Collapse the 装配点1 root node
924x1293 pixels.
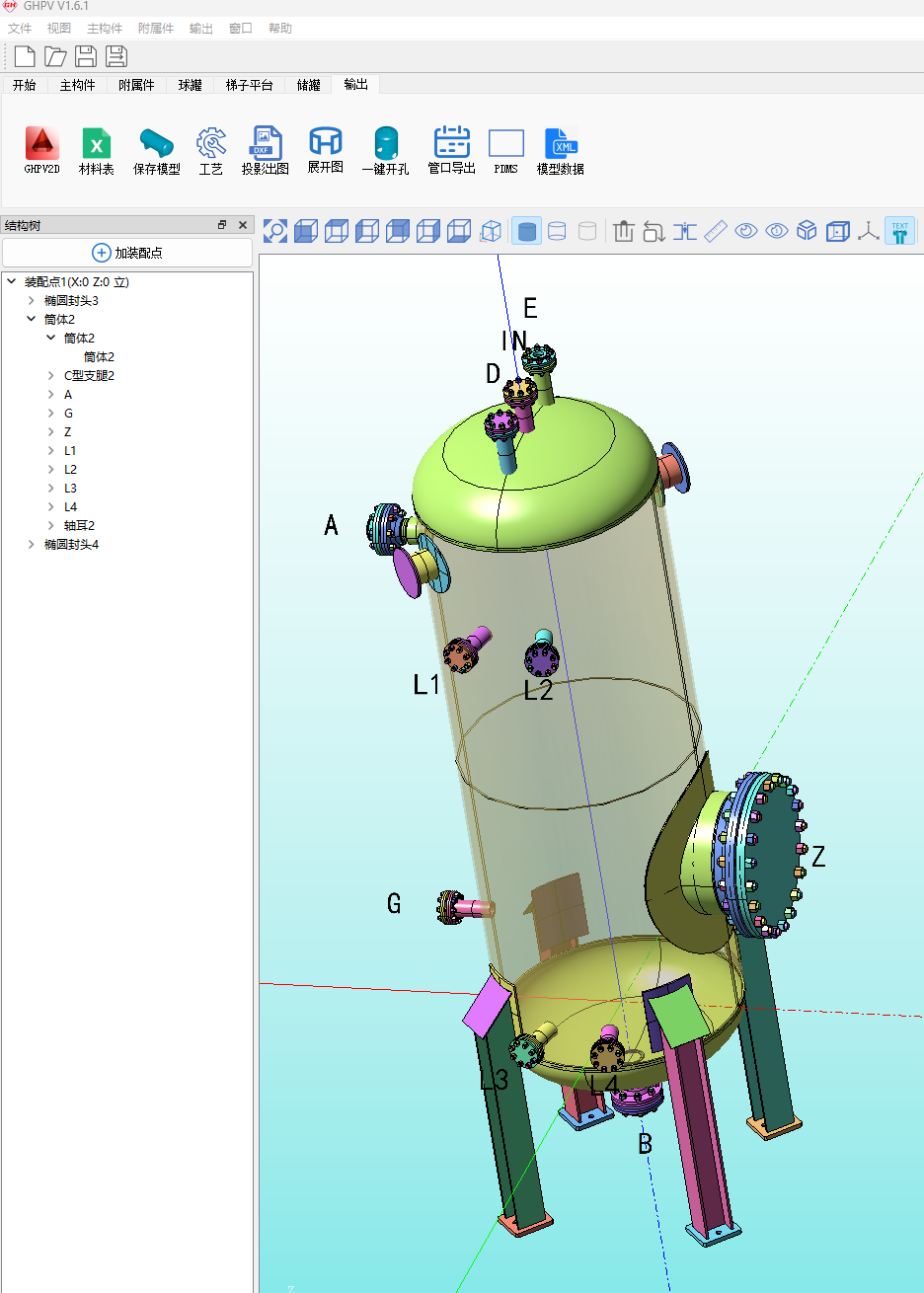(x=12, y=281)
